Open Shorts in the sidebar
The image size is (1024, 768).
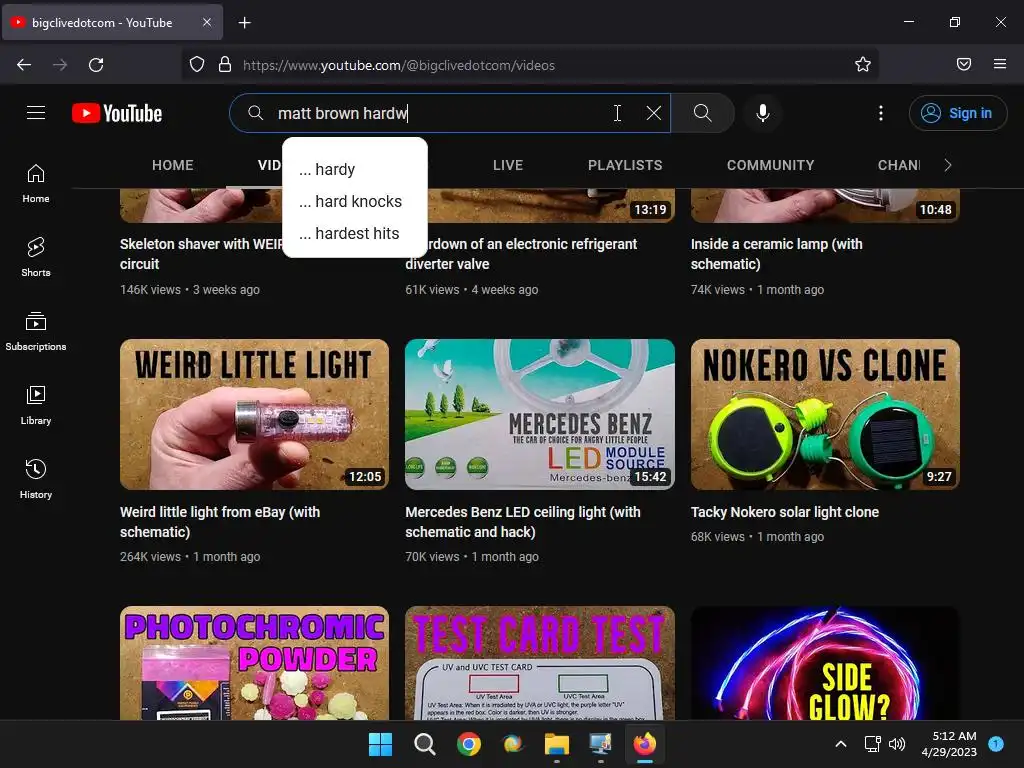point(36,257)
